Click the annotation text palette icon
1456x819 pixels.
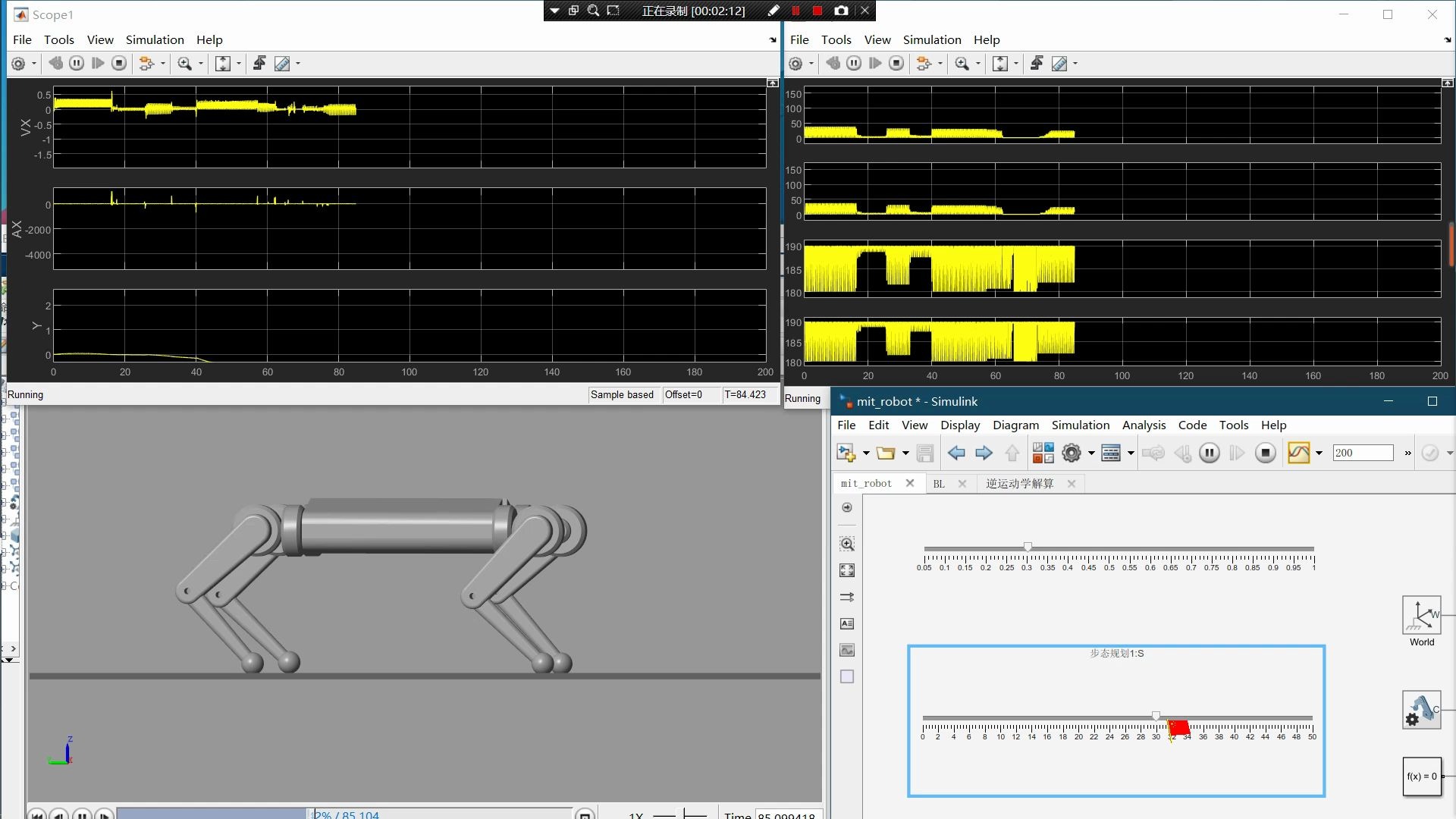[x=847, y=623]
